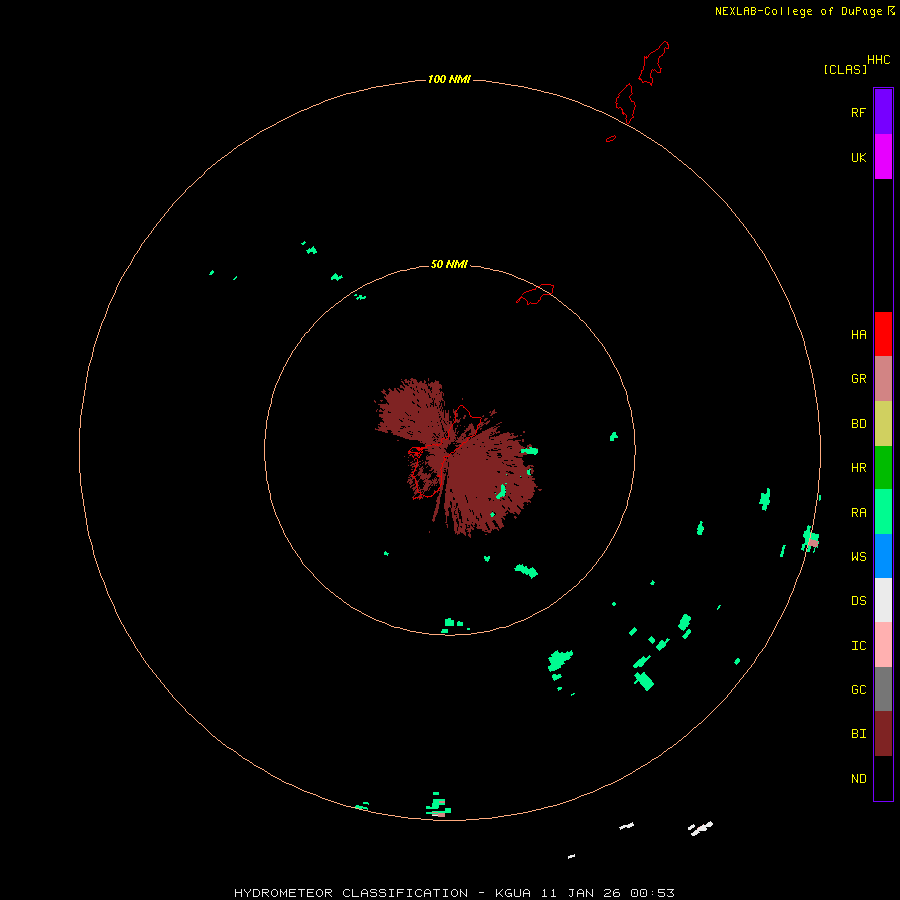
Task: Click the RF legend label text
Action: tap(858, 112)
